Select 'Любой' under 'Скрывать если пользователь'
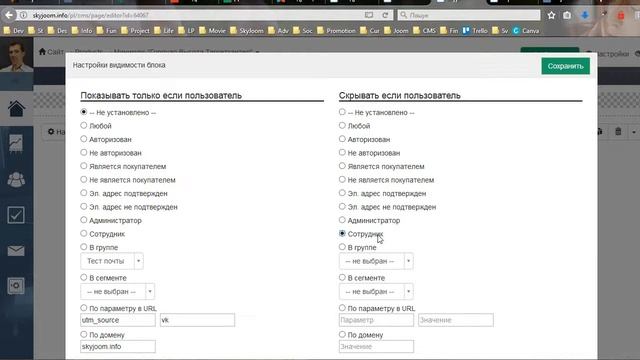This screenshot has width=640, height=360. (342, 125)
